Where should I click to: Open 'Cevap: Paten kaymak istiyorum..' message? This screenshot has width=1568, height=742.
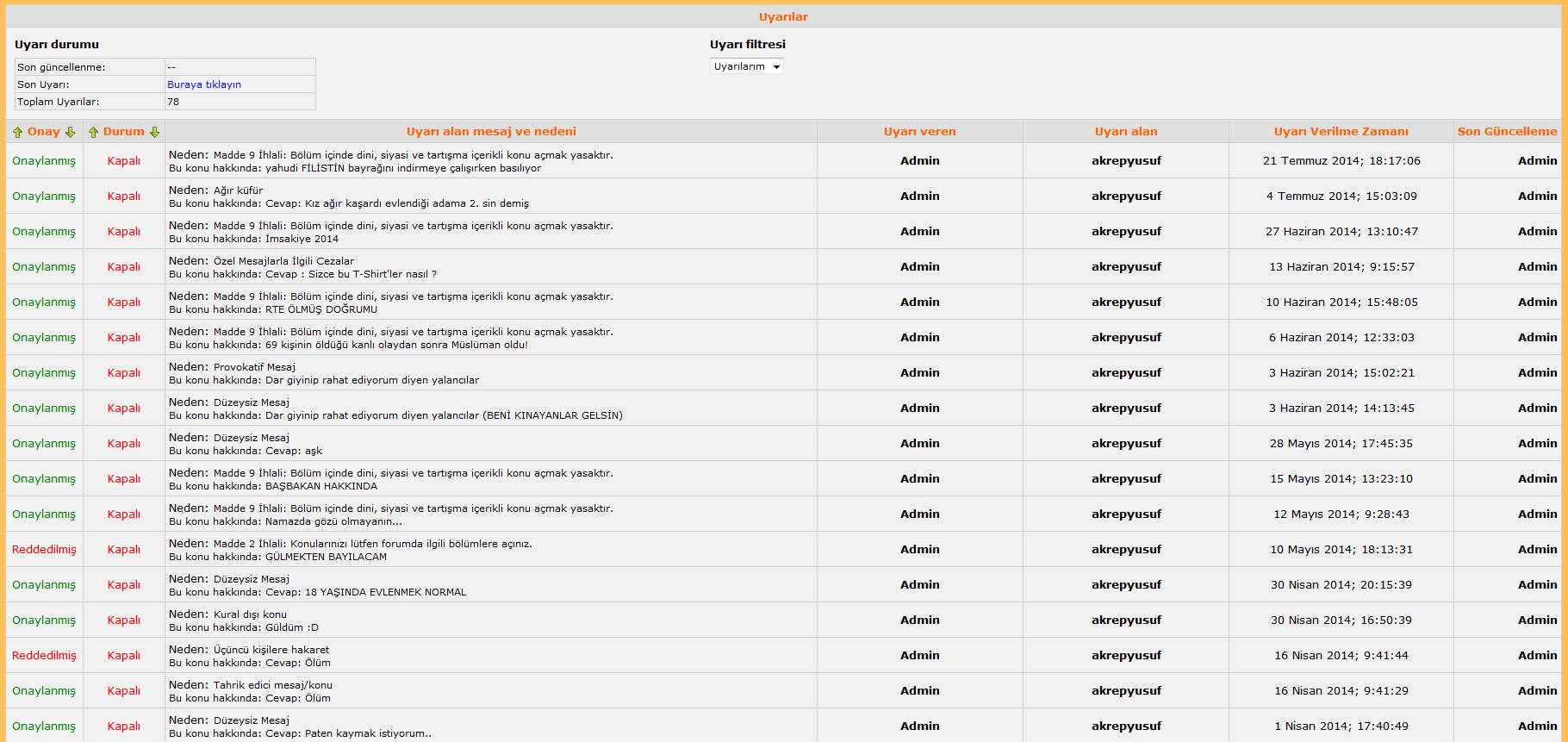[348, 734]
